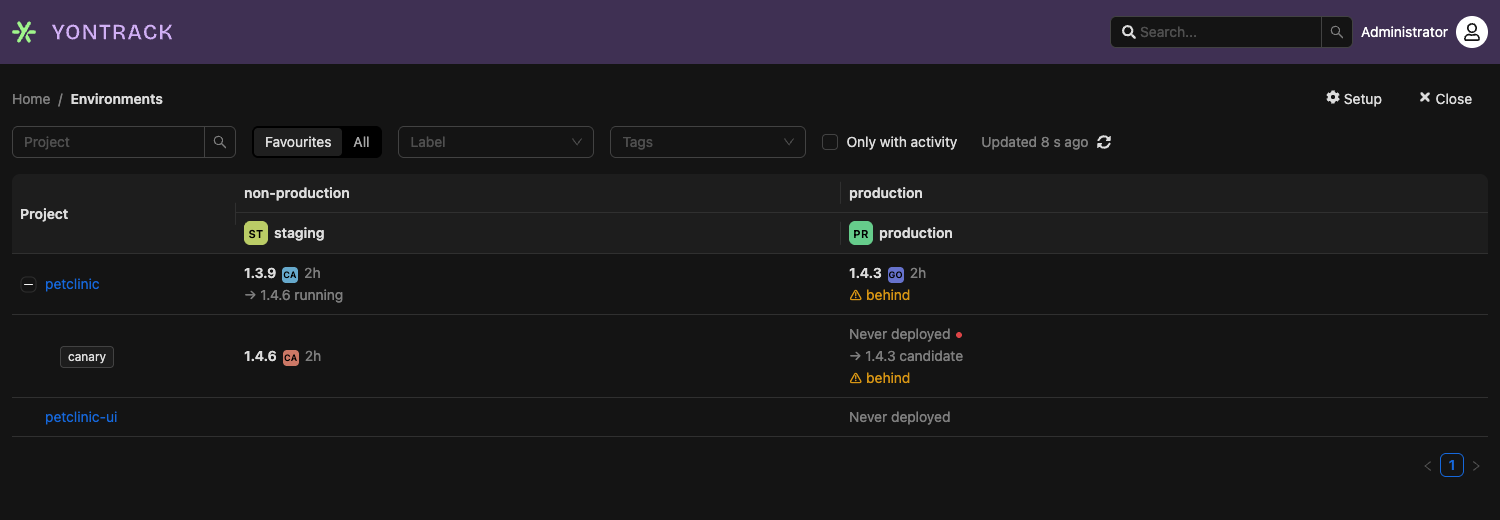The height and width of the screenshot is (520, 1500).
Task: Focus the Project filter input field
Action: 109,142
